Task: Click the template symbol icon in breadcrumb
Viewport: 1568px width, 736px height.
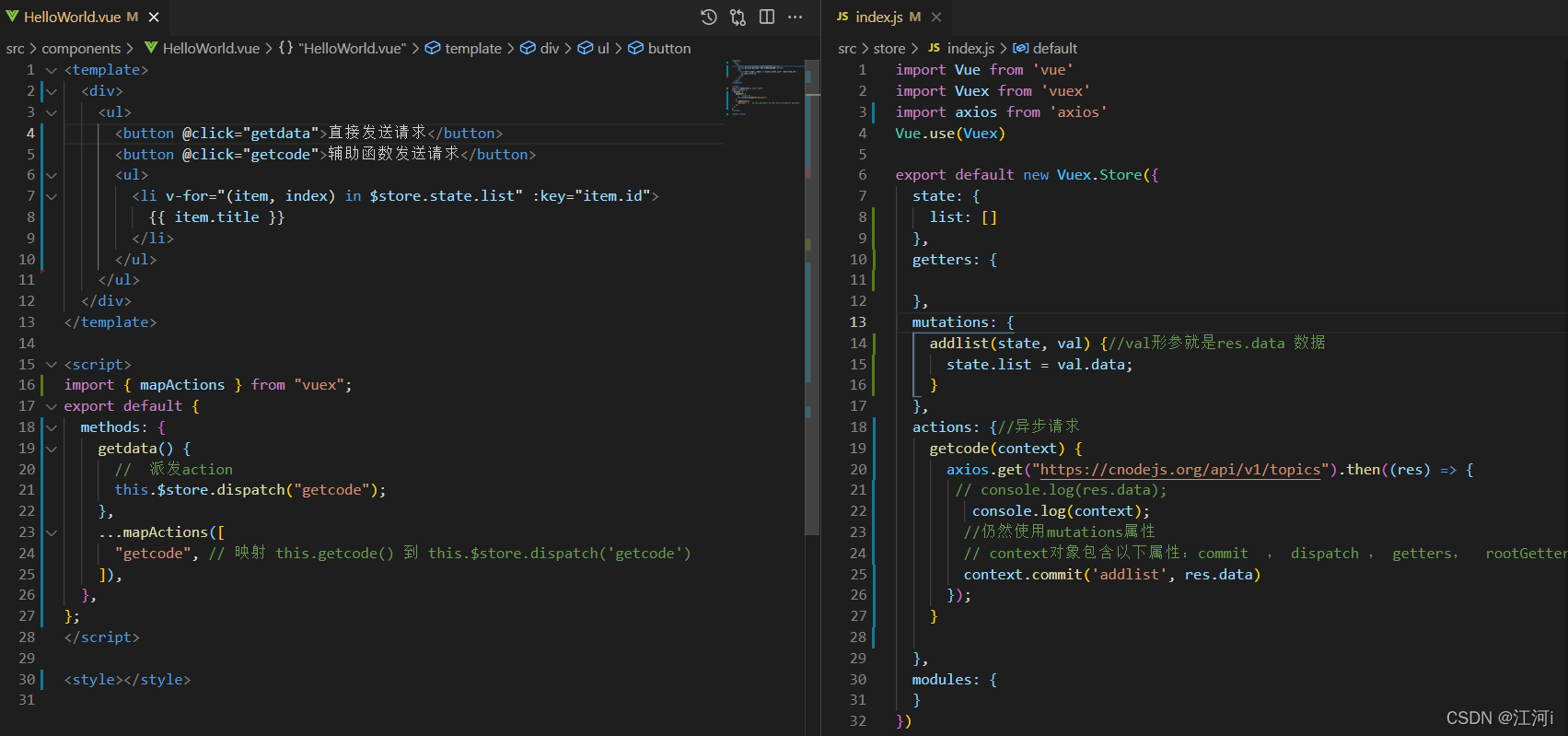Action: (x=433, y=48)
